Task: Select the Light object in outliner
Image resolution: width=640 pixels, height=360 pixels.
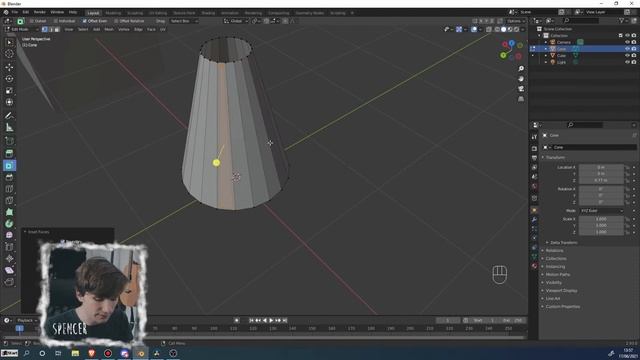Action: [x=562, y=62]
